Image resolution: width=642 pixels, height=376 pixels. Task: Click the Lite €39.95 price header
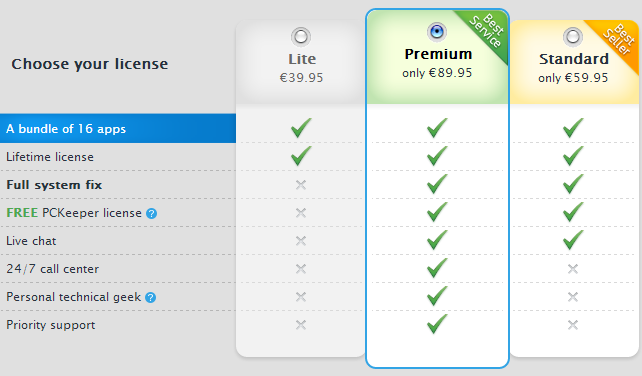(x=301, y=68)
